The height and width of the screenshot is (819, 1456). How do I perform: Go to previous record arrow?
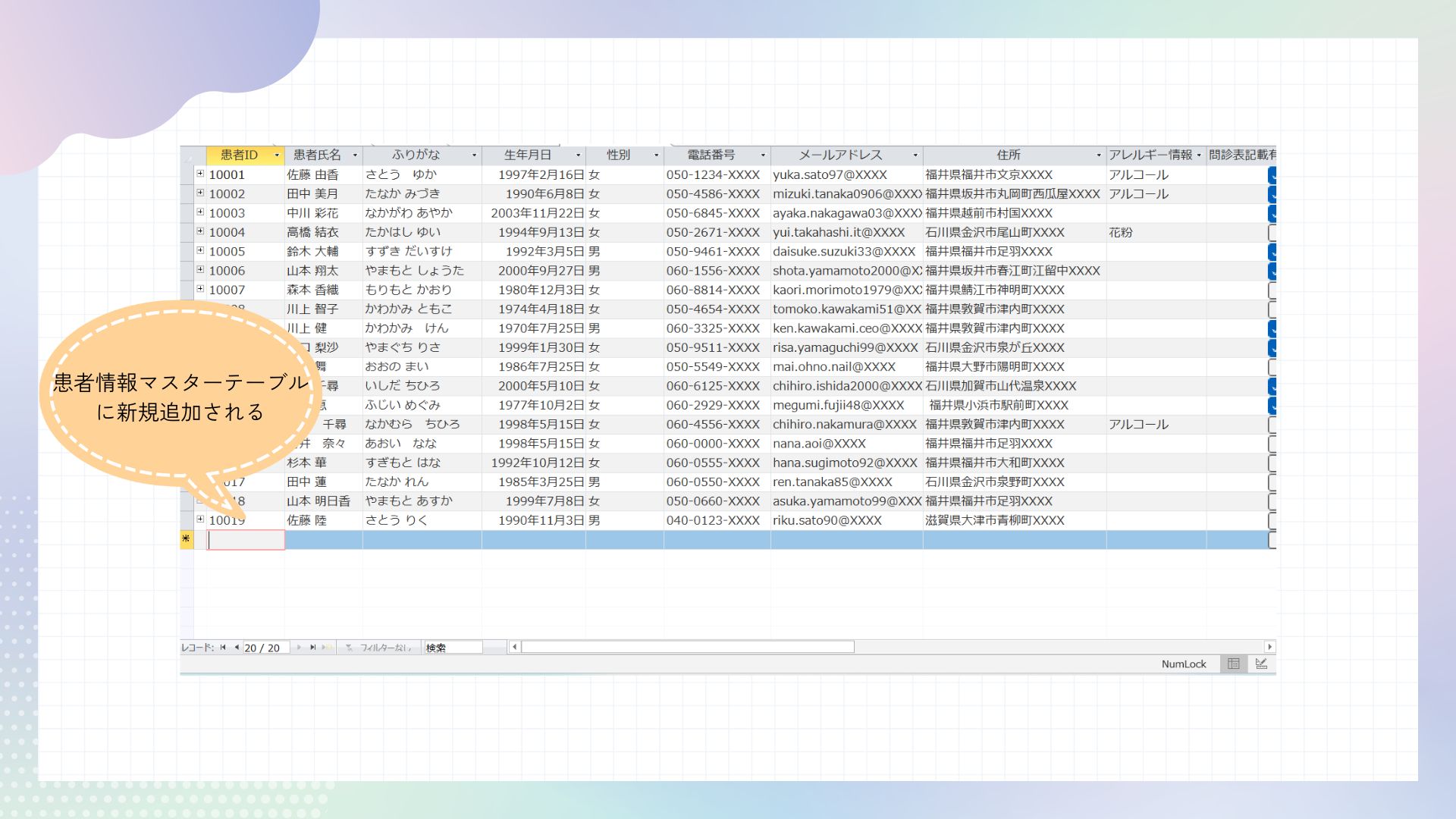click(x=237, y=648)
